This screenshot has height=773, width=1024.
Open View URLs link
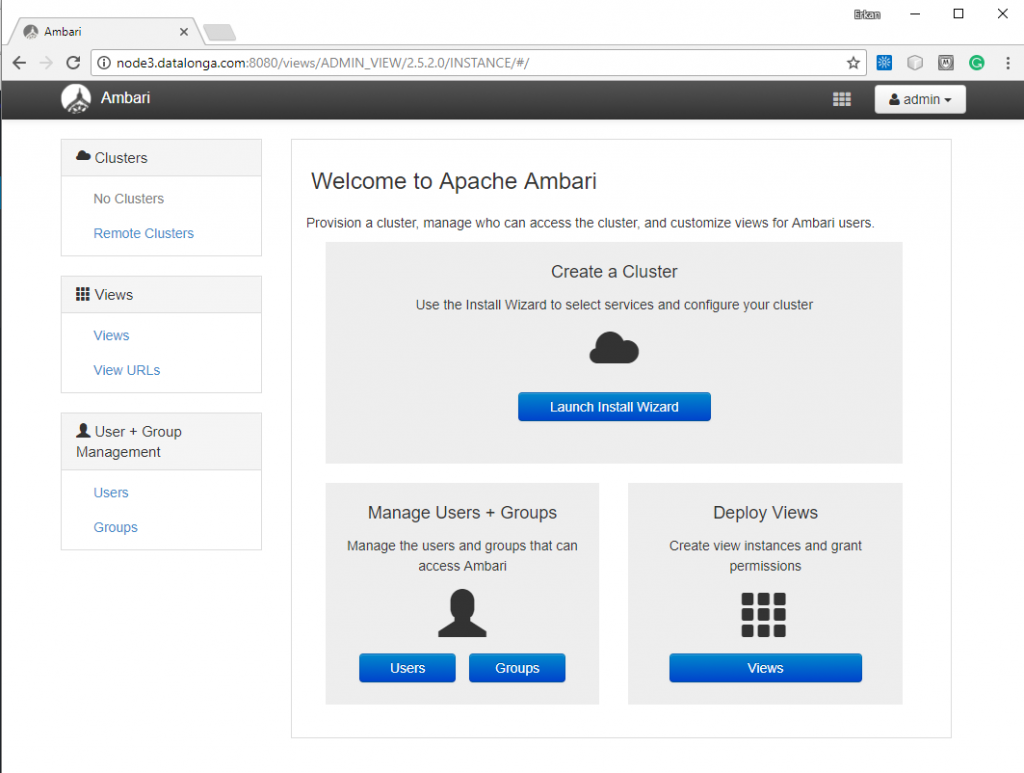click(127, 370)
